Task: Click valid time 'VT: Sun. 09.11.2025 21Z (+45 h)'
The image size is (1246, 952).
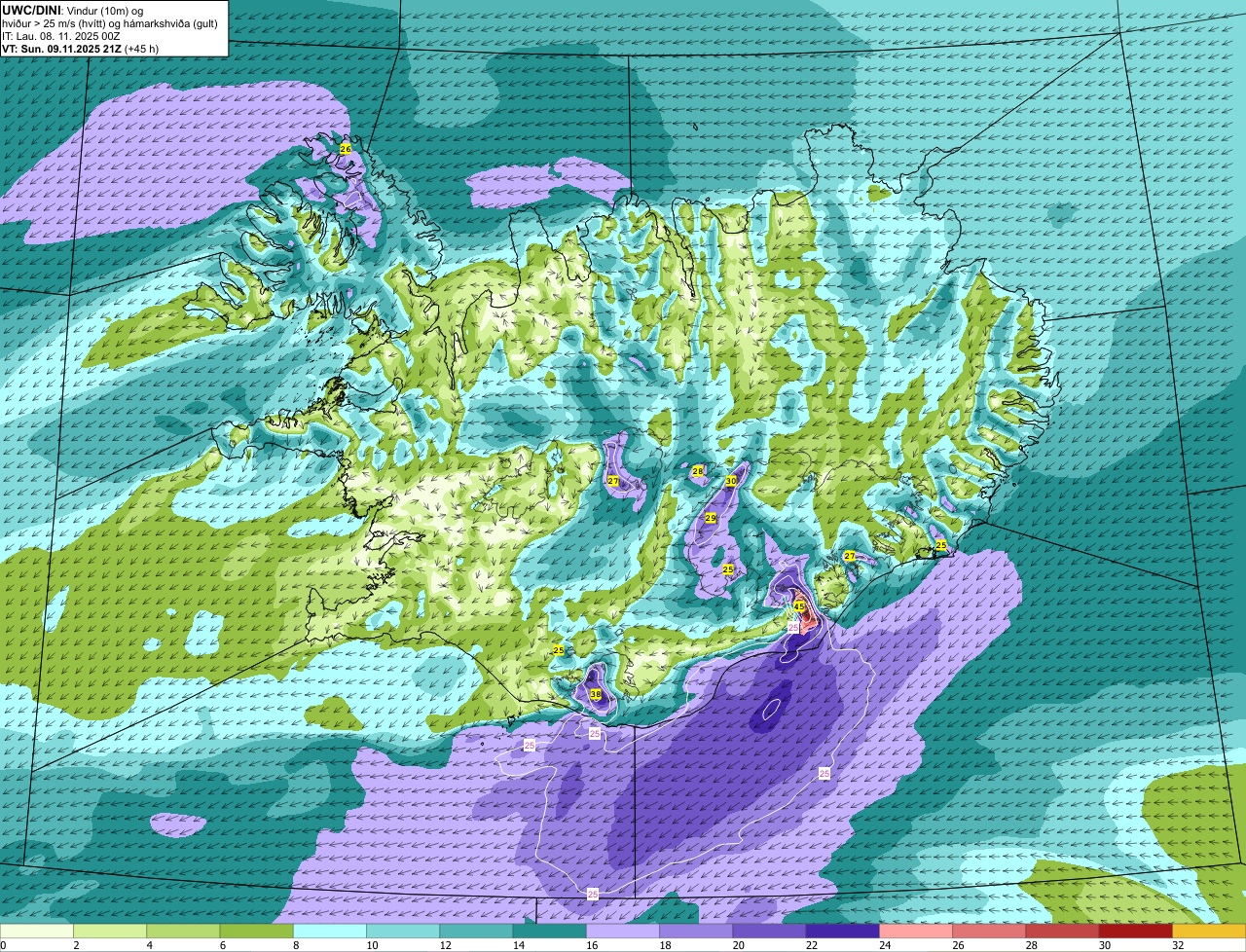Action: (80, 48)
